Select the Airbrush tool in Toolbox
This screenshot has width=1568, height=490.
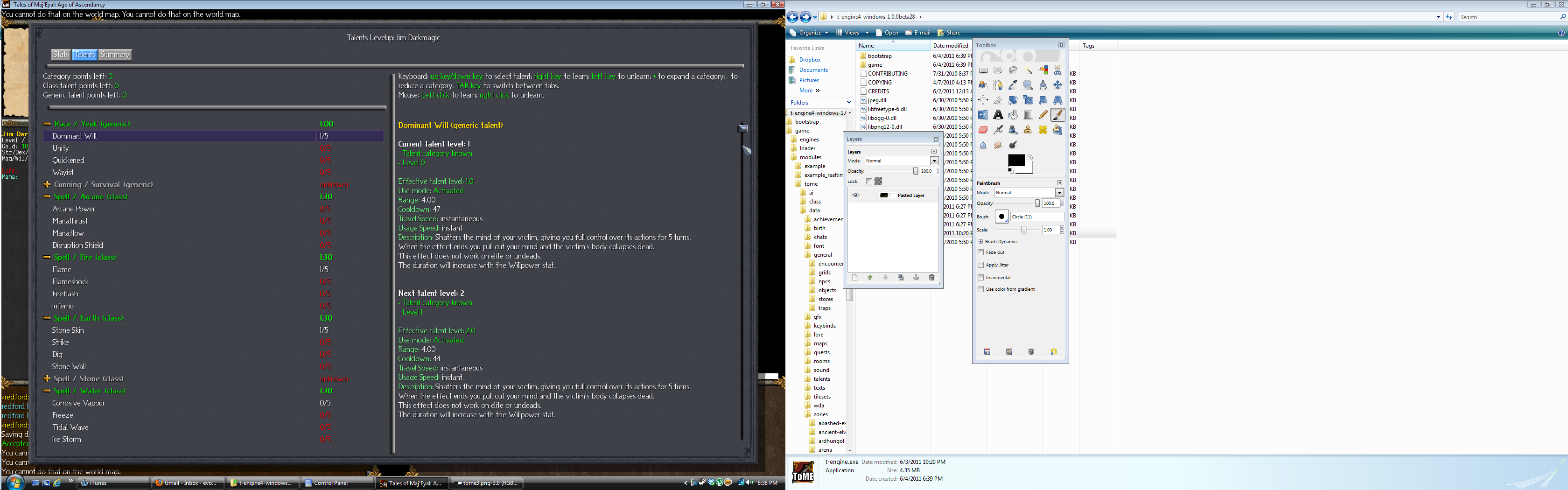pos(998,130)
